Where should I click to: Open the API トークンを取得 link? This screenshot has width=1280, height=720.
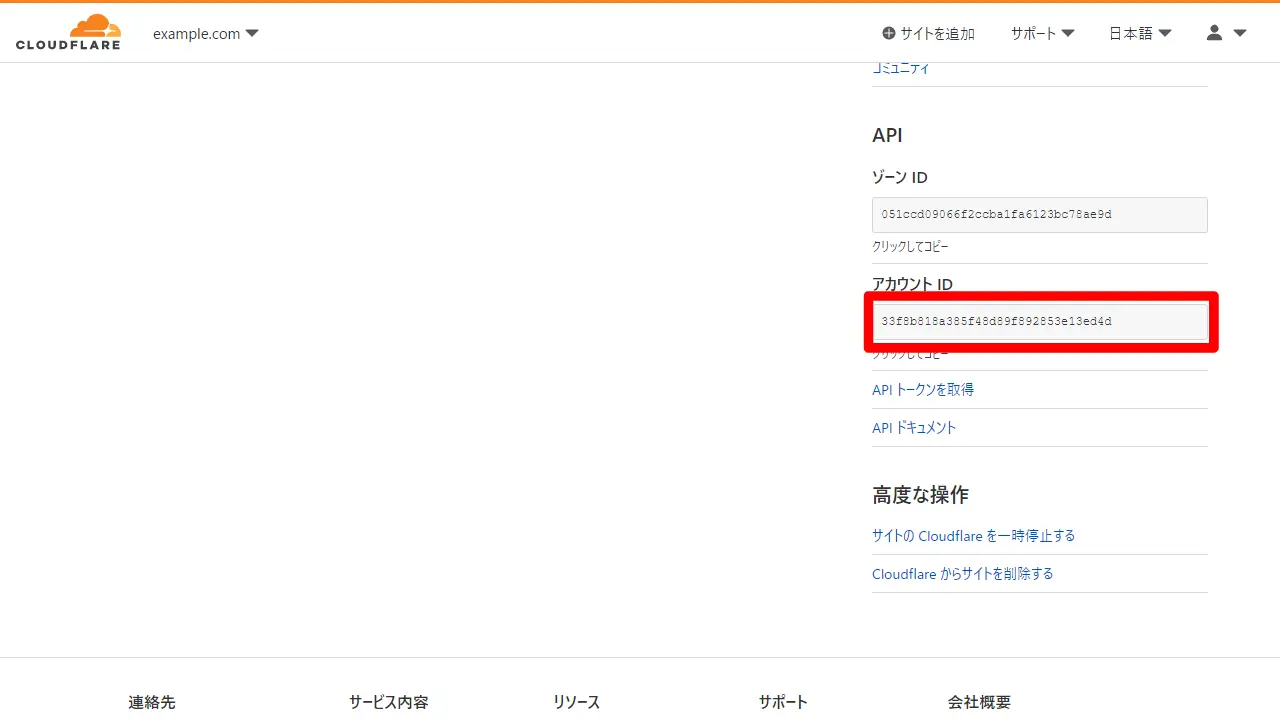(923, 390)
